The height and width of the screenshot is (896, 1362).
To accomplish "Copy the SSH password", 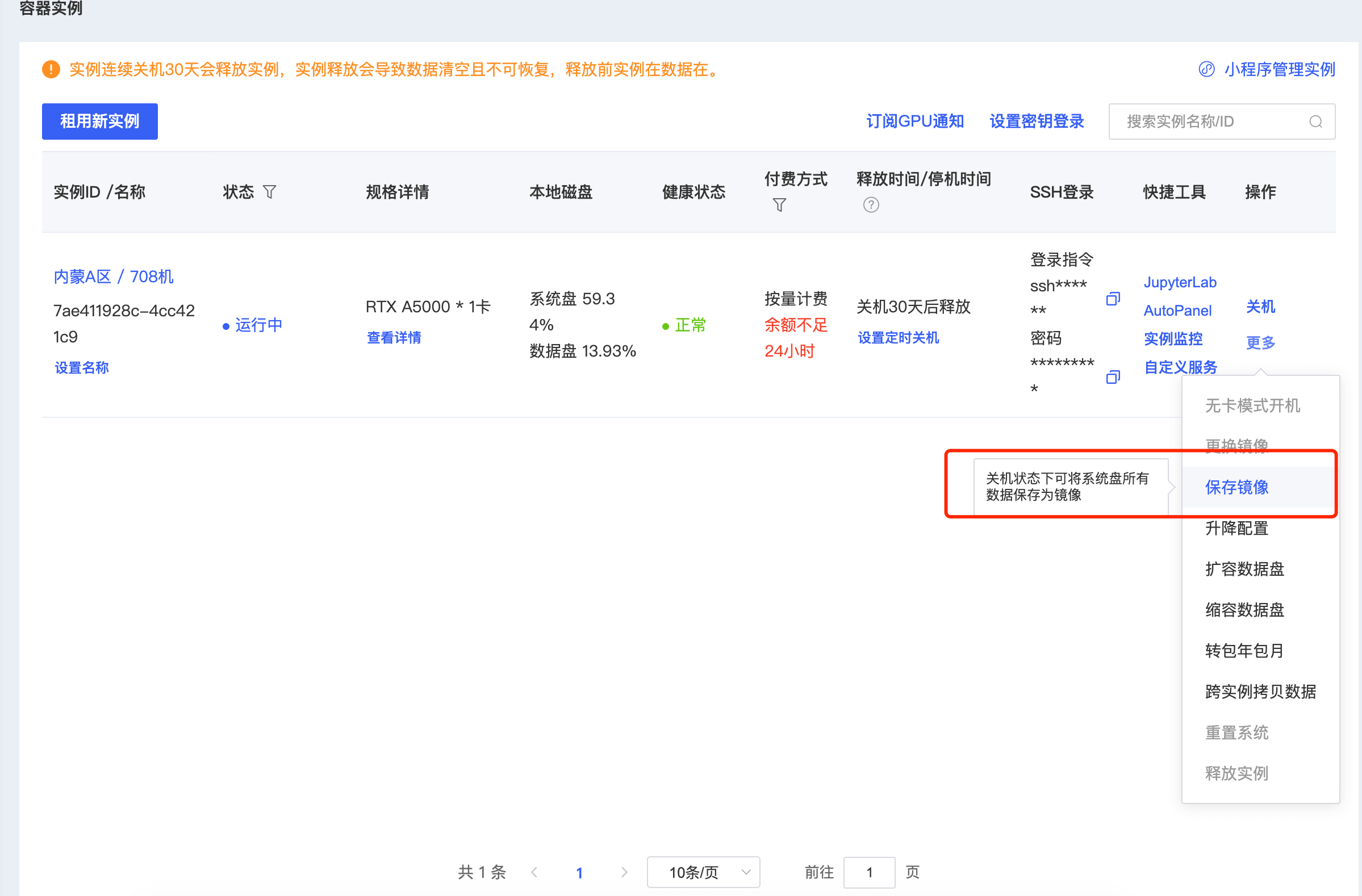I will click(x=1113, y=377).
